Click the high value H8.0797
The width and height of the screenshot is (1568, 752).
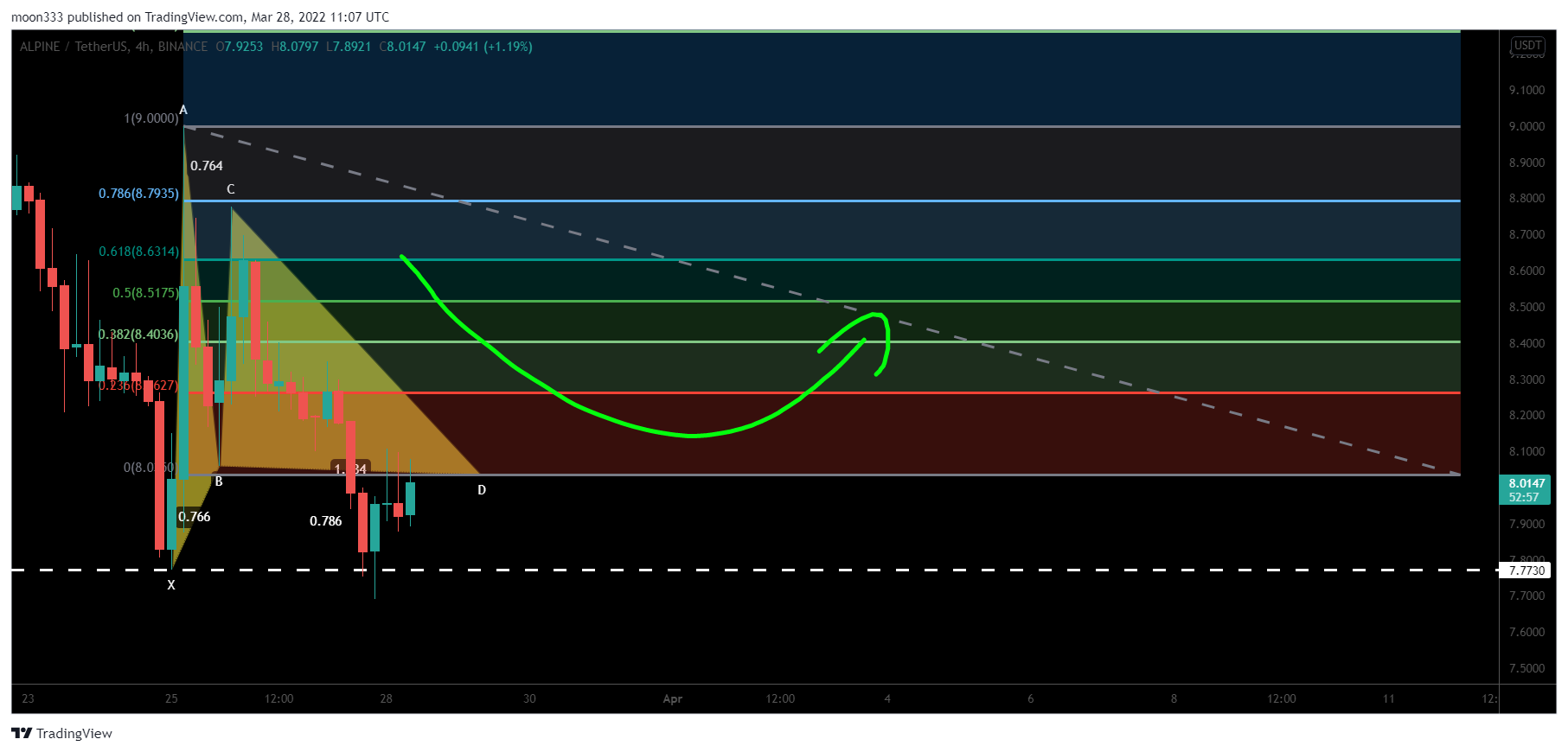point(295,47)
